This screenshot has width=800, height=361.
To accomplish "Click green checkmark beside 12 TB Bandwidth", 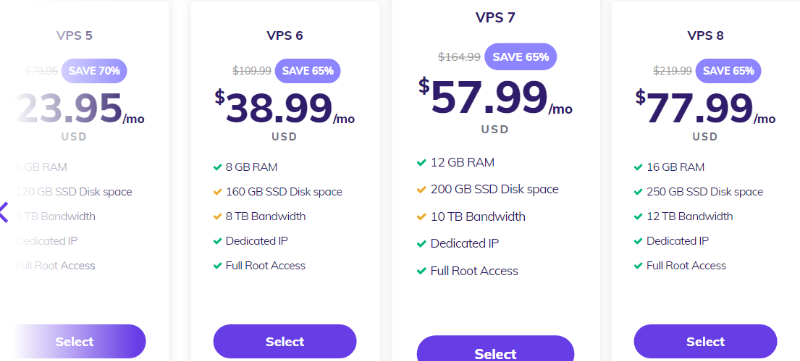I will [638, 217].
